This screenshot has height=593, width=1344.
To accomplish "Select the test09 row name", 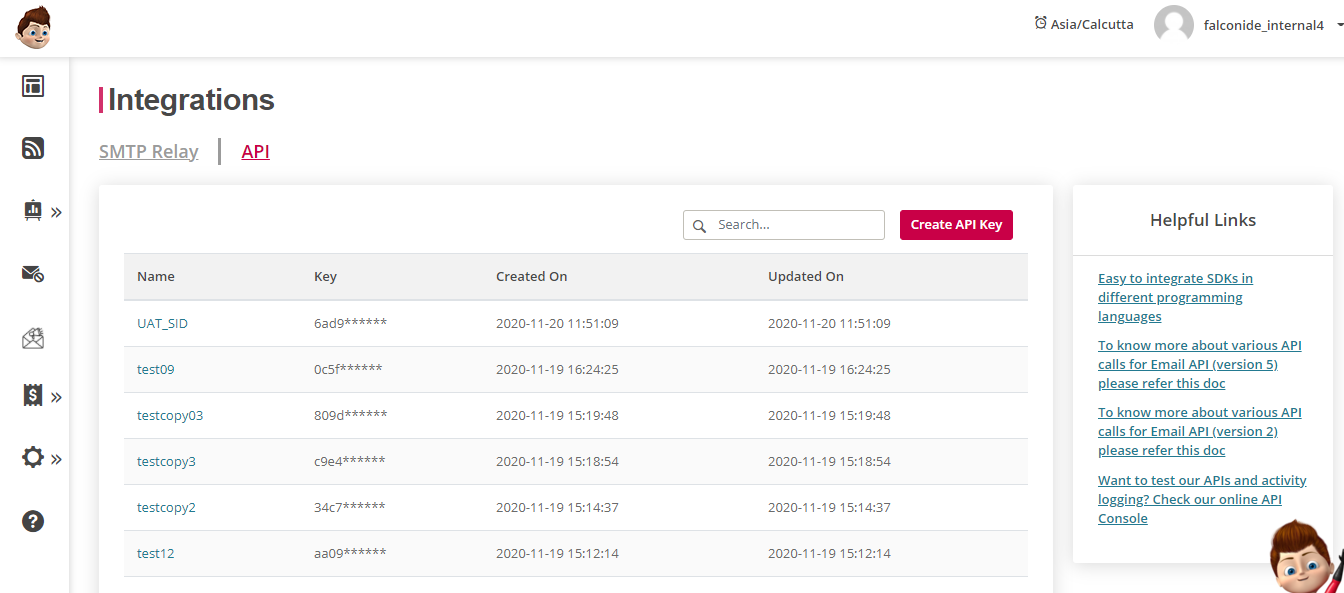I will coord(156,369).
